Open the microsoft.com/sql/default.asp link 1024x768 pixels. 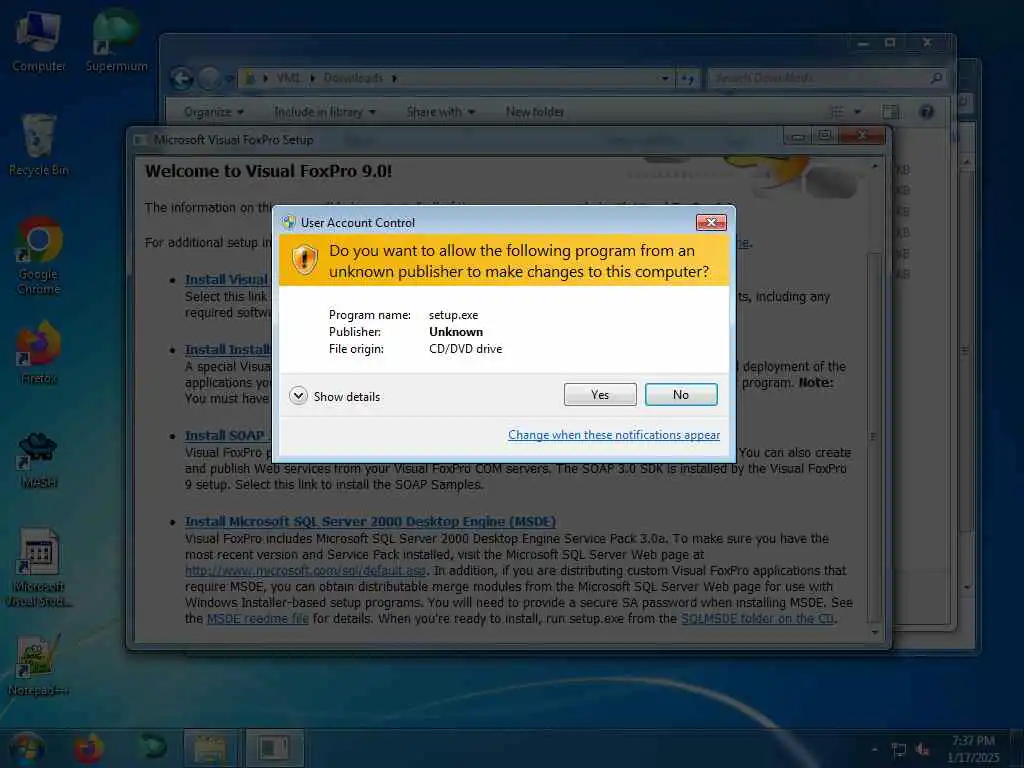[306, 571]
